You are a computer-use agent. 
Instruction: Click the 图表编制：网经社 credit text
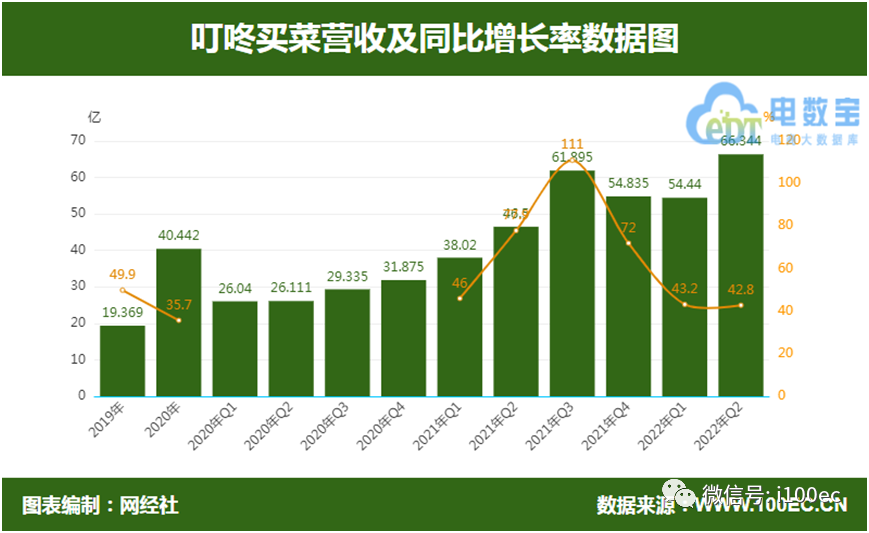[100, 505]
